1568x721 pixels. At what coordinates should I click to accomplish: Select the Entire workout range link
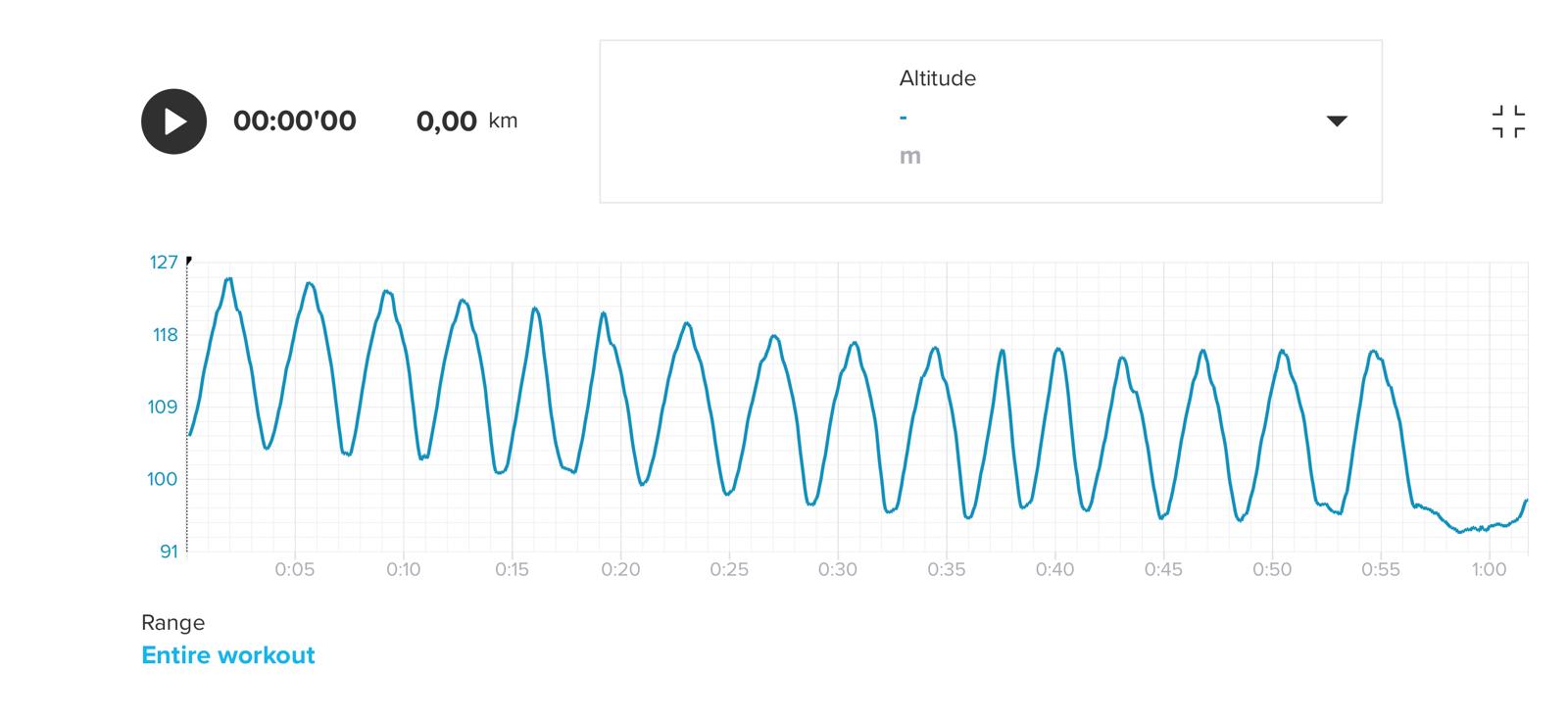(x=228, y=655)
